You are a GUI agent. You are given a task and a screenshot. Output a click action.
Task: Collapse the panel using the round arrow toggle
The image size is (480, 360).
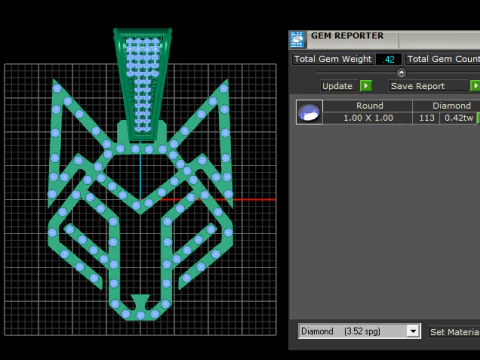coord(401,72)
